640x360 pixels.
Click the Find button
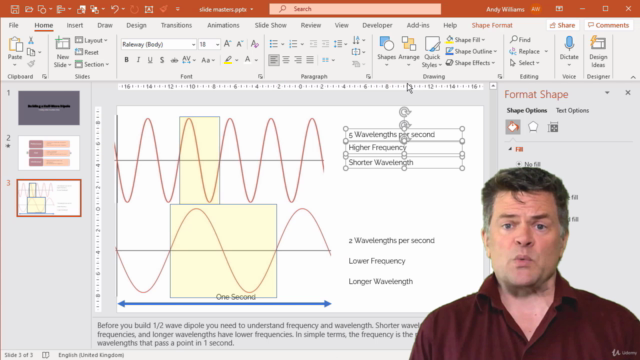pos(520,40)
